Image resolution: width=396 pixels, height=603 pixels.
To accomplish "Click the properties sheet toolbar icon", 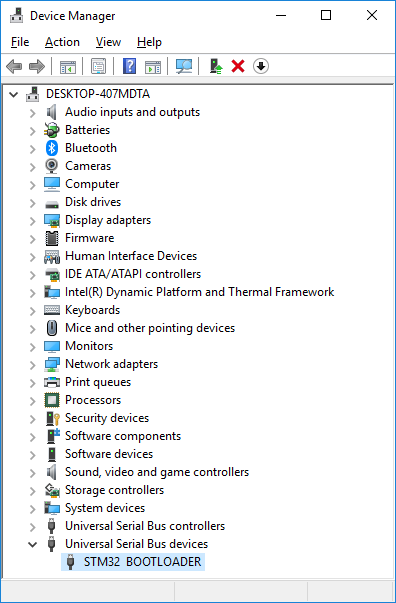I will pos(98,67).
